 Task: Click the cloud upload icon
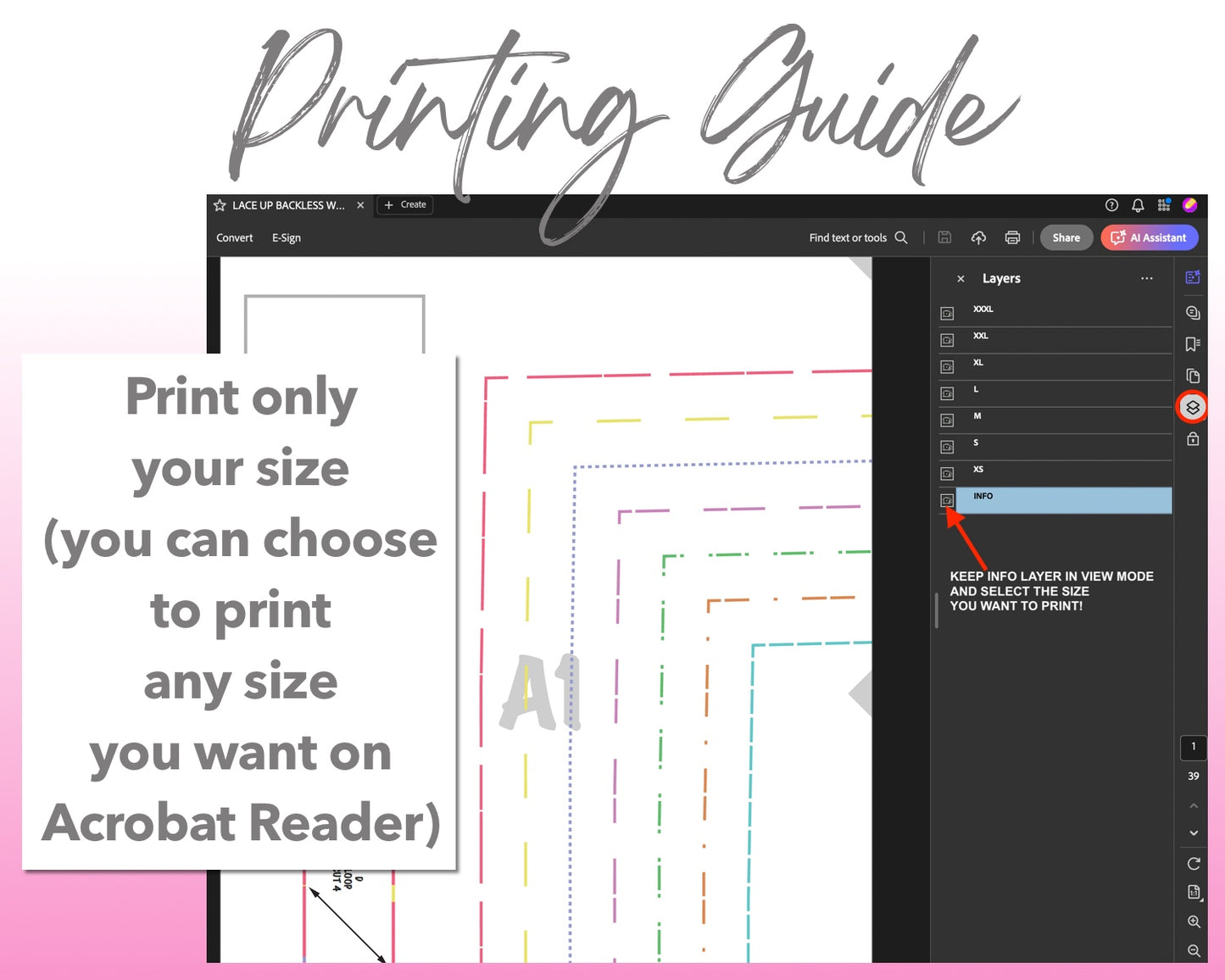[x=978, y=238]
